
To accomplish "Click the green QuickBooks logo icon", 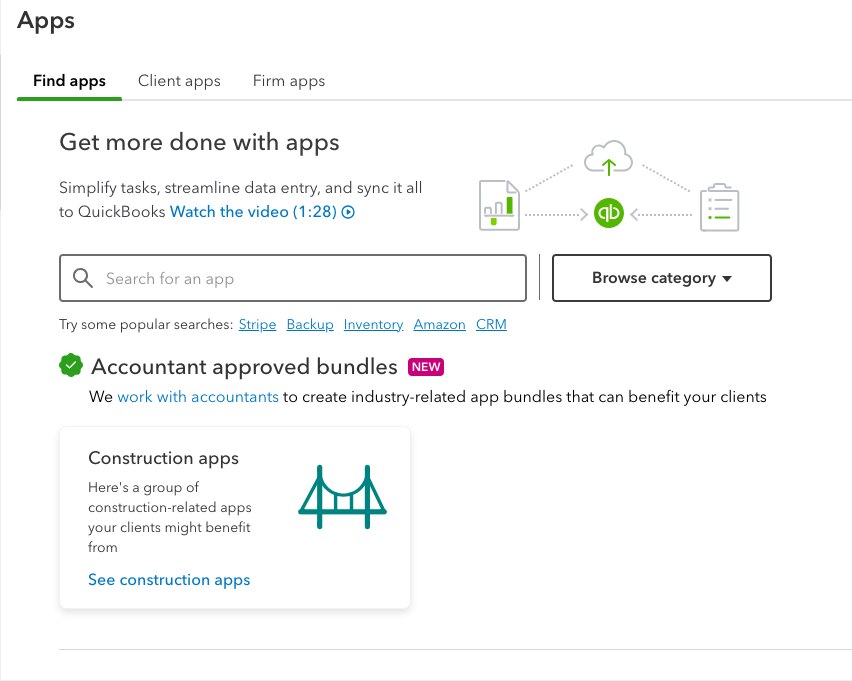I will coord(609,213).
